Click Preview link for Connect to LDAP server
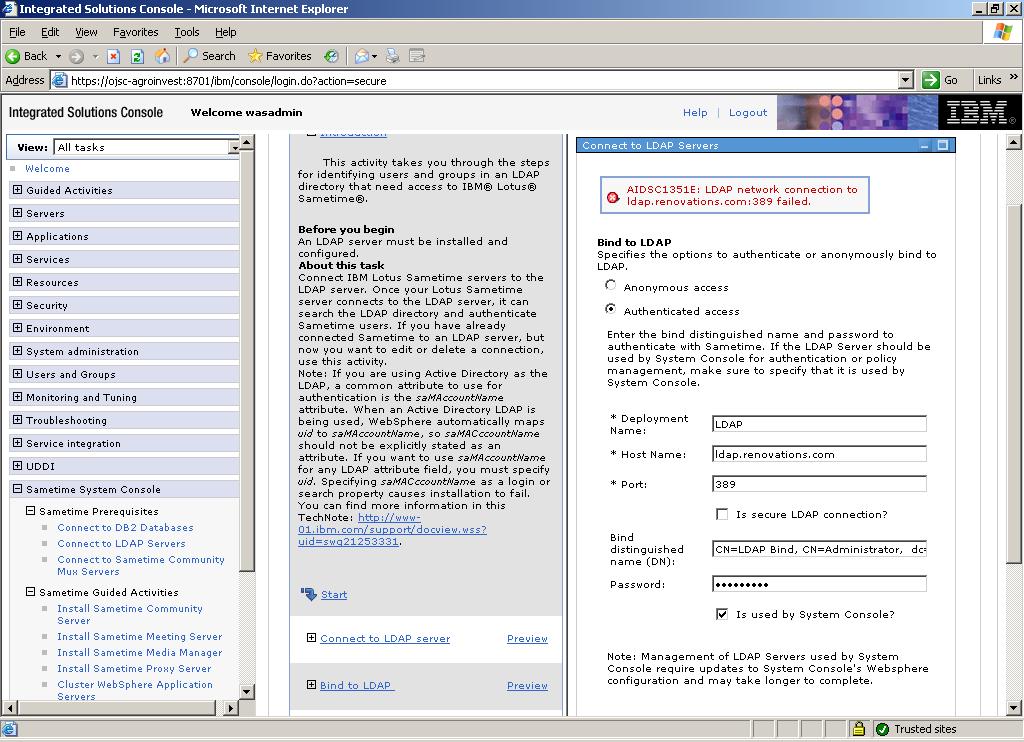Viewport: 1024px width, 742px height. pyautogui.click(x=527, y=638)
